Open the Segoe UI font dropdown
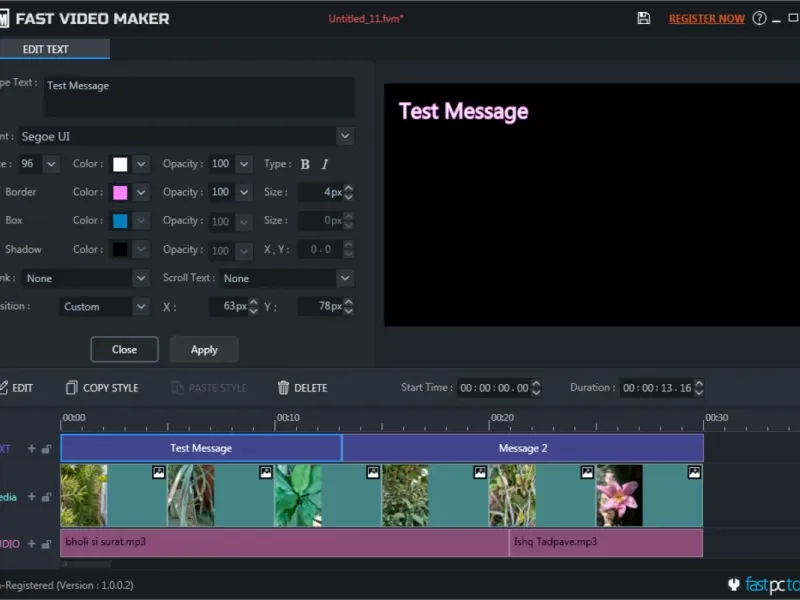Screen dimensions: 800x600 (345, 136)
